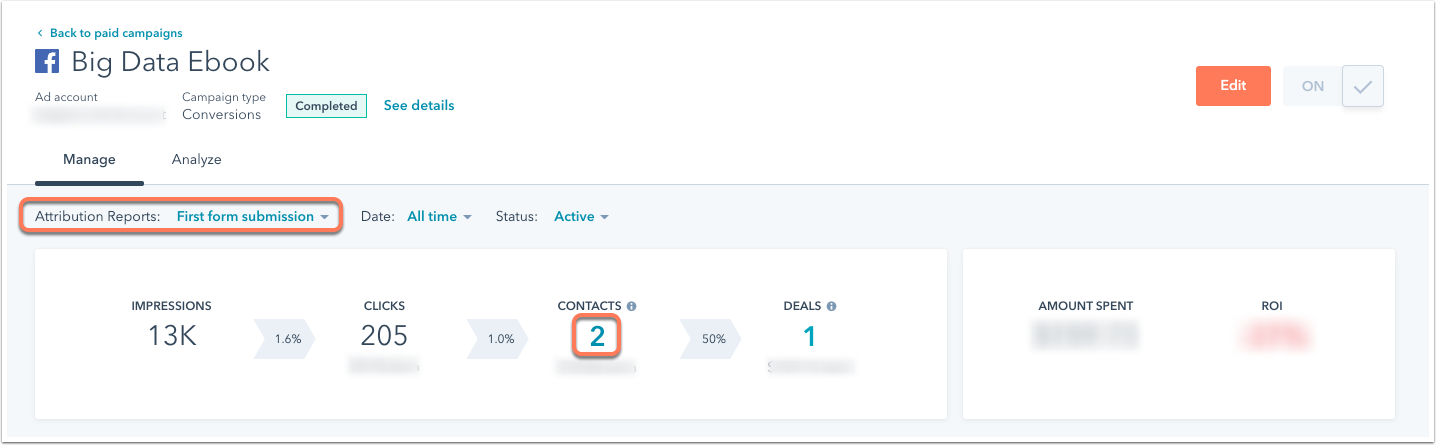Click the Facebook logo icon beside campaign title
Screen dimensions: 1436x445
point(47,62)
